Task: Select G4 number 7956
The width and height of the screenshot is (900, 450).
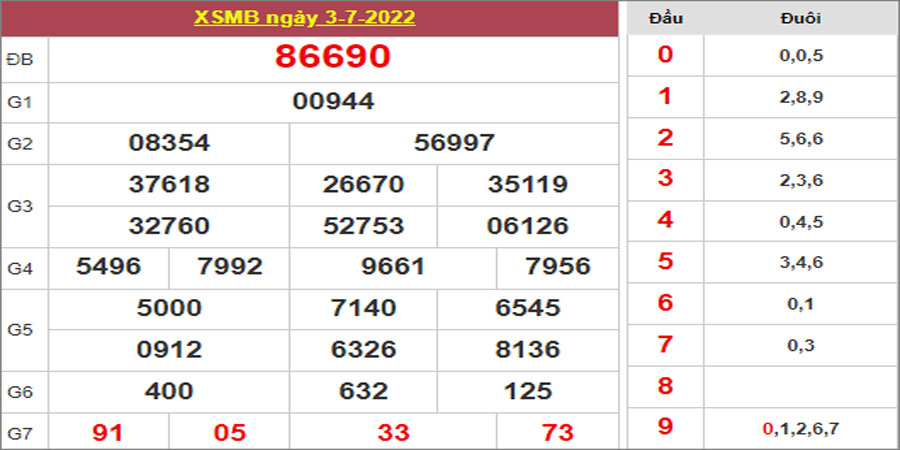Action: pos(557,266)
